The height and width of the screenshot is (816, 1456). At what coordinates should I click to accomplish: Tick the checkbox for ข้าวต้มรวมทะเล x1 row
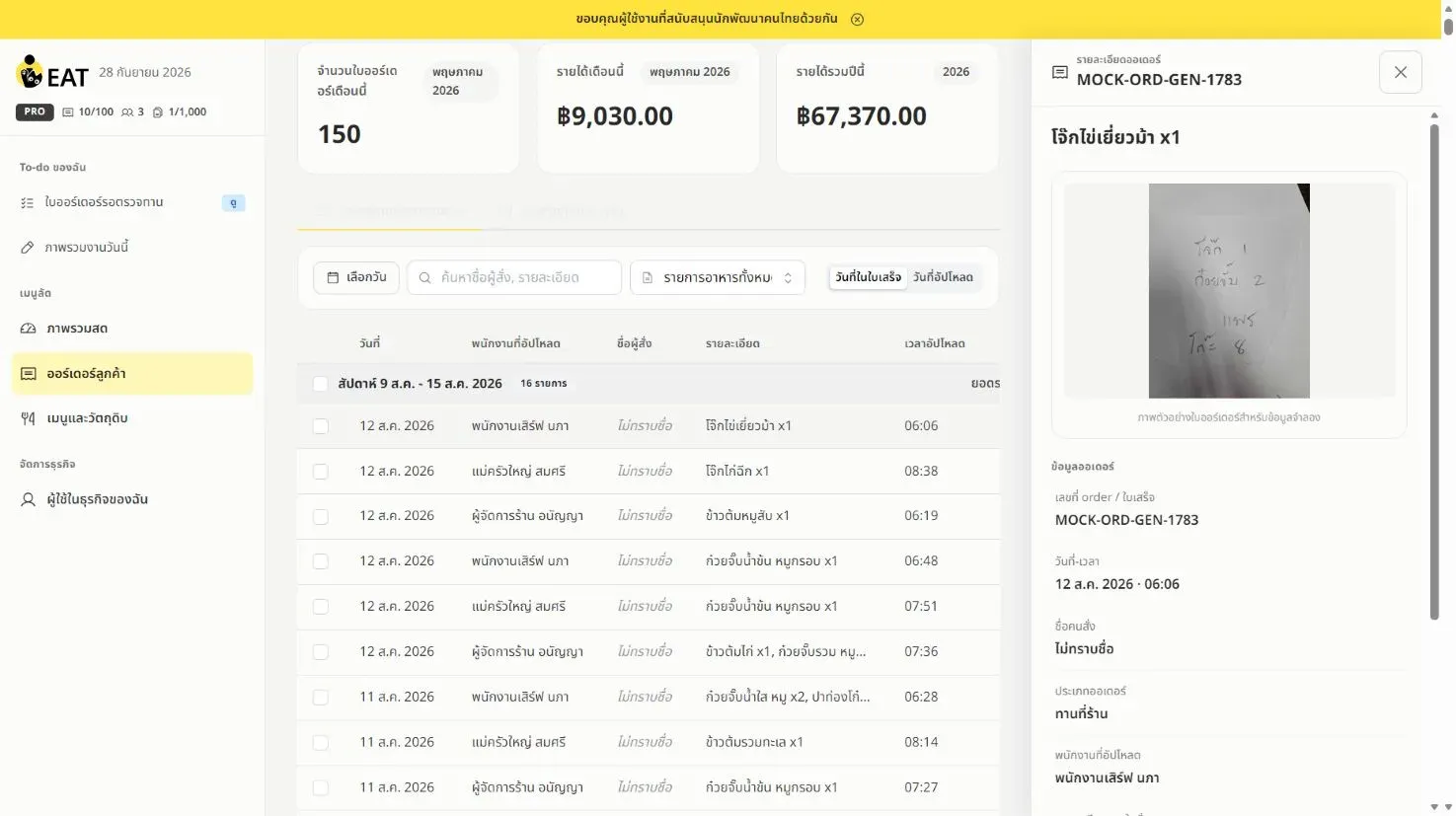(320, 742)
